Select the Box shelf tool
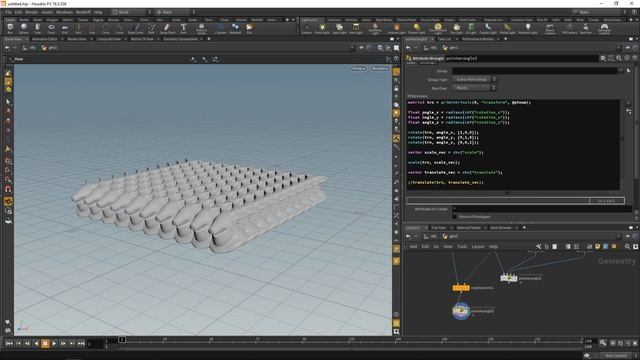 [10, 28]
